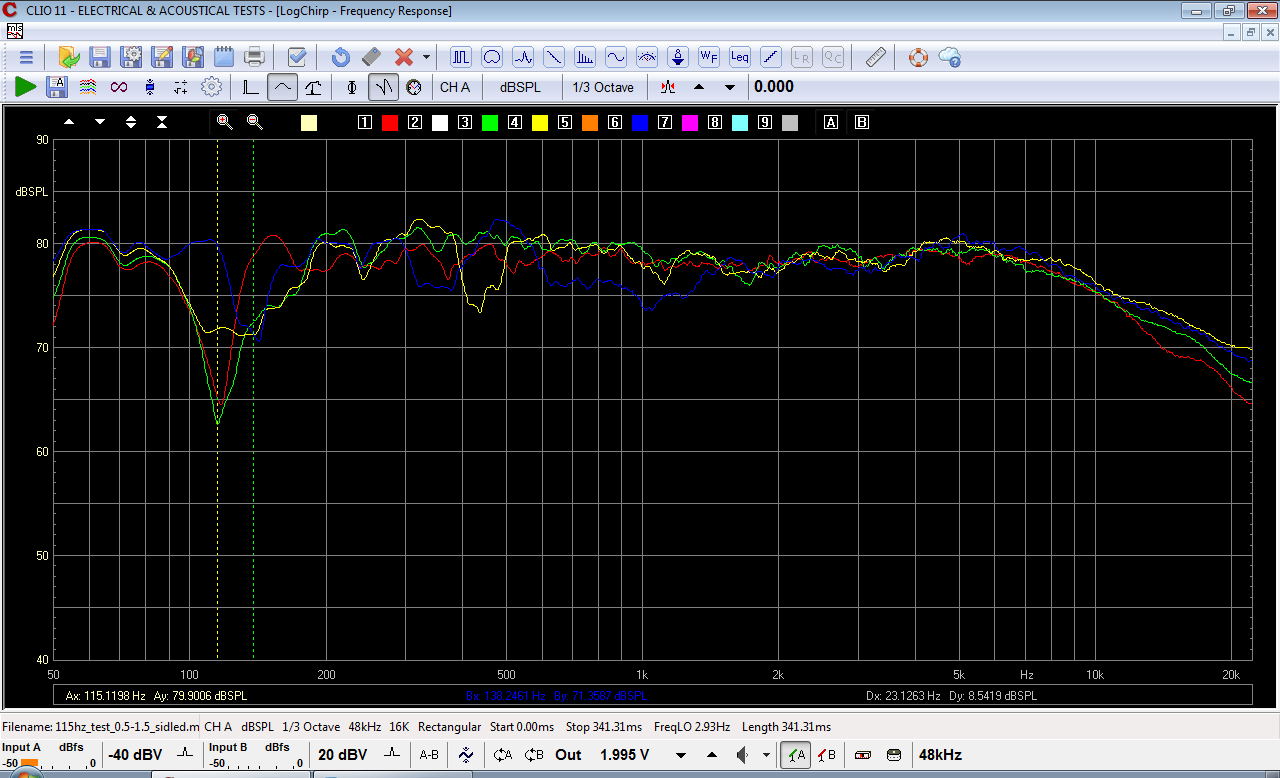Toggle overlay 3 checkbox
This screenshot has width=1280, height=778.
coord(465,122)
